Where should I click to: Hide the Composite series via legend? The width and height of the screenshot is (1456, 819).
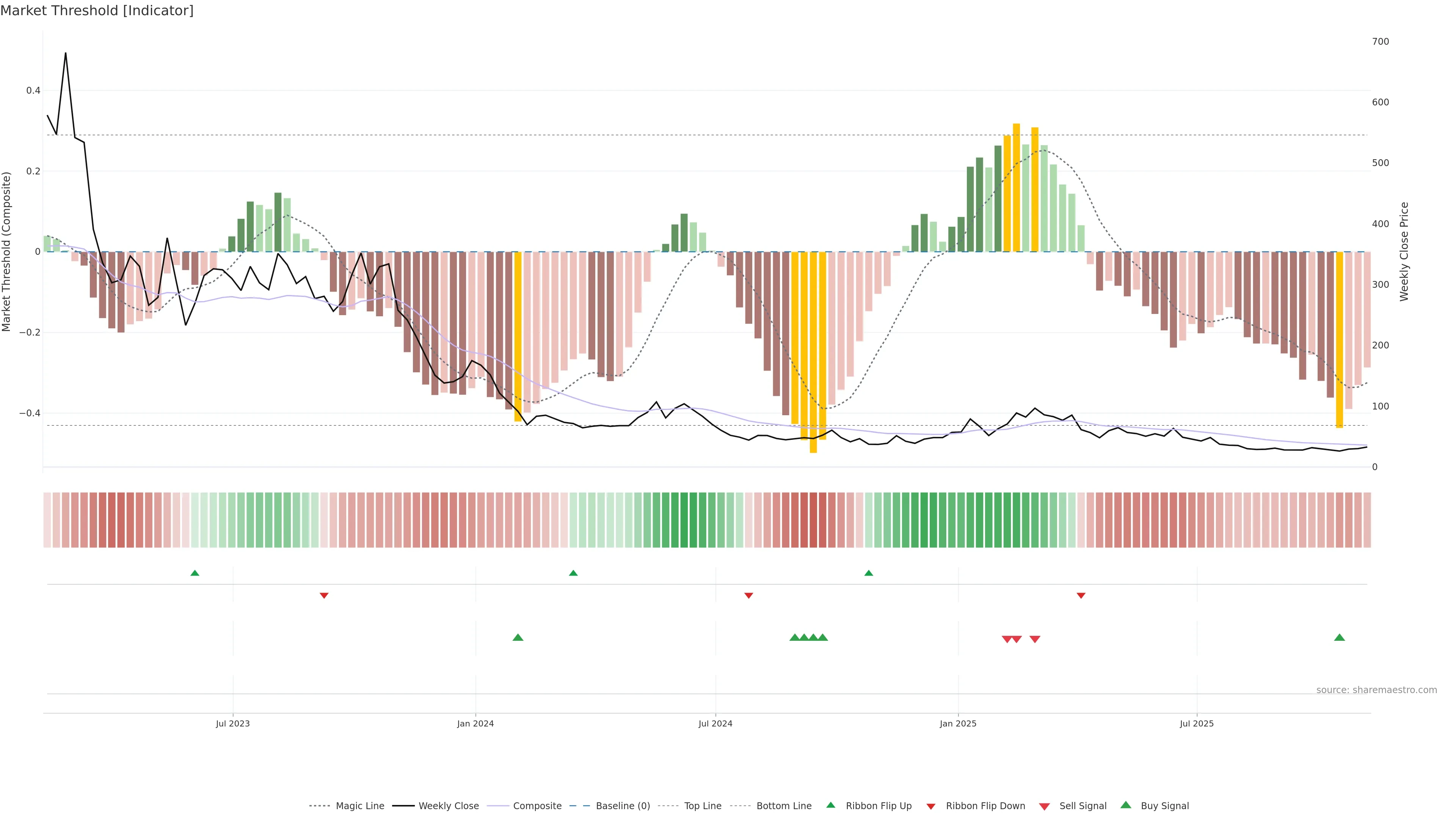[x=537, y=806]
